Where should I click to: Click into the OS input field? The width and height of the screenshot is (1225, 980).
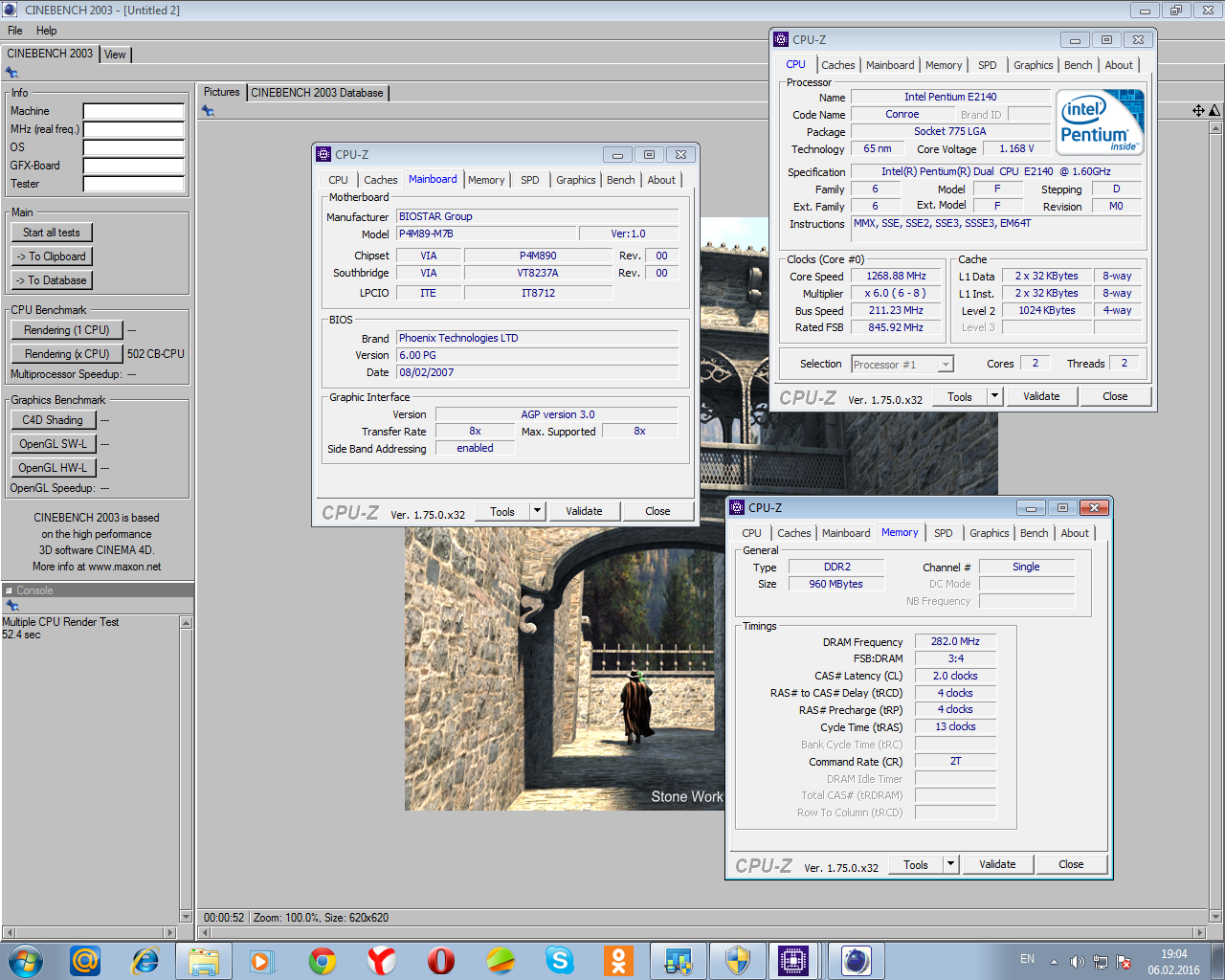134,147
